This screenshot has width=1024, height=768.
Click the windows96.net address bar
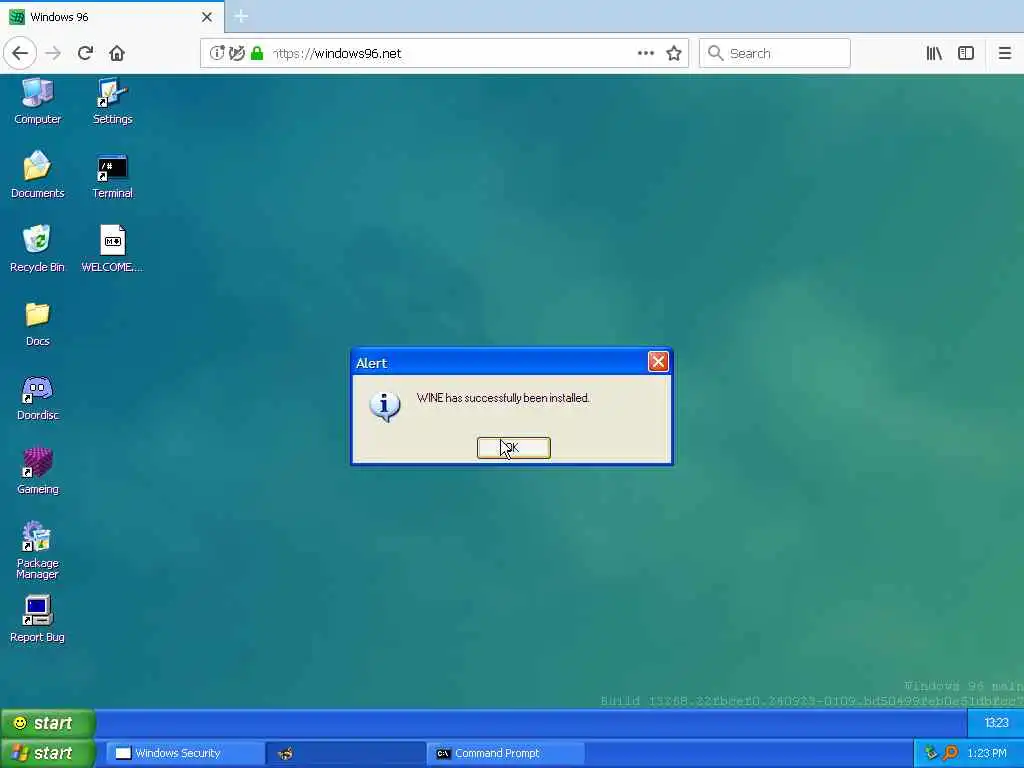[x=444, y=53]
